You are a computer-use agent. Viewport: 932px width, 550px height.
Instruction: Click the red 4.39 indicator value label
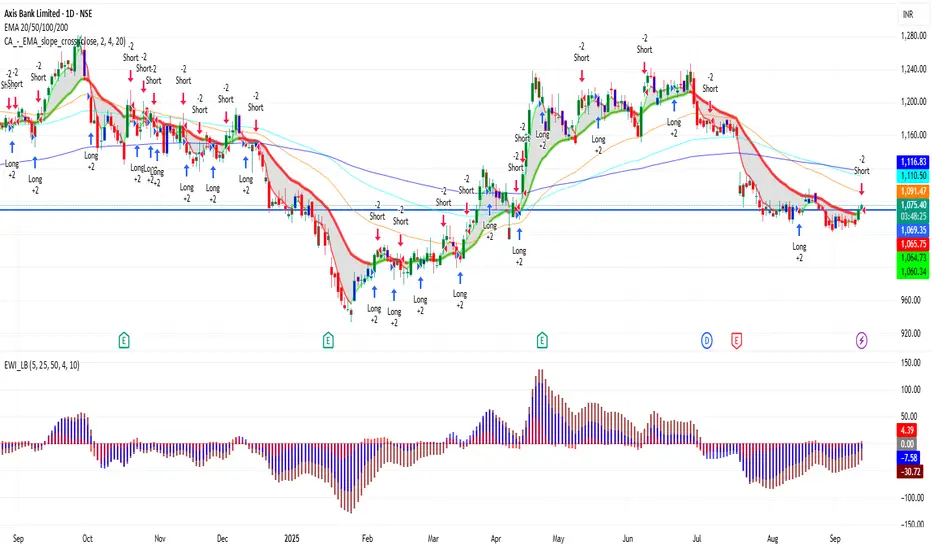907,430
